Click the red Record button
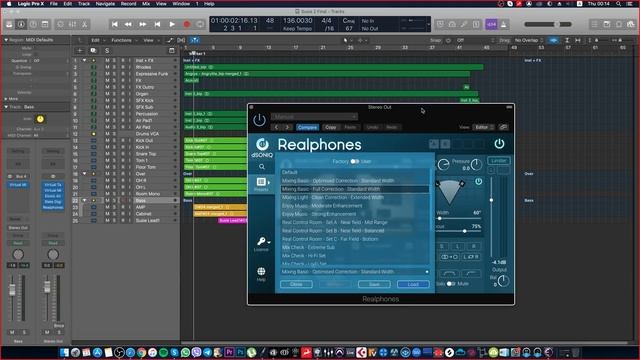The height and width of the screenshot is (360, 640). (x=187, y=24)
